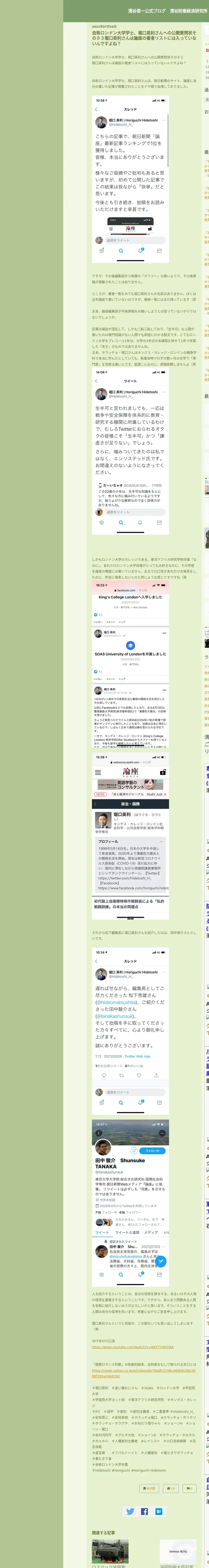Open the 未分類 category button

[x=149, y=1488]
